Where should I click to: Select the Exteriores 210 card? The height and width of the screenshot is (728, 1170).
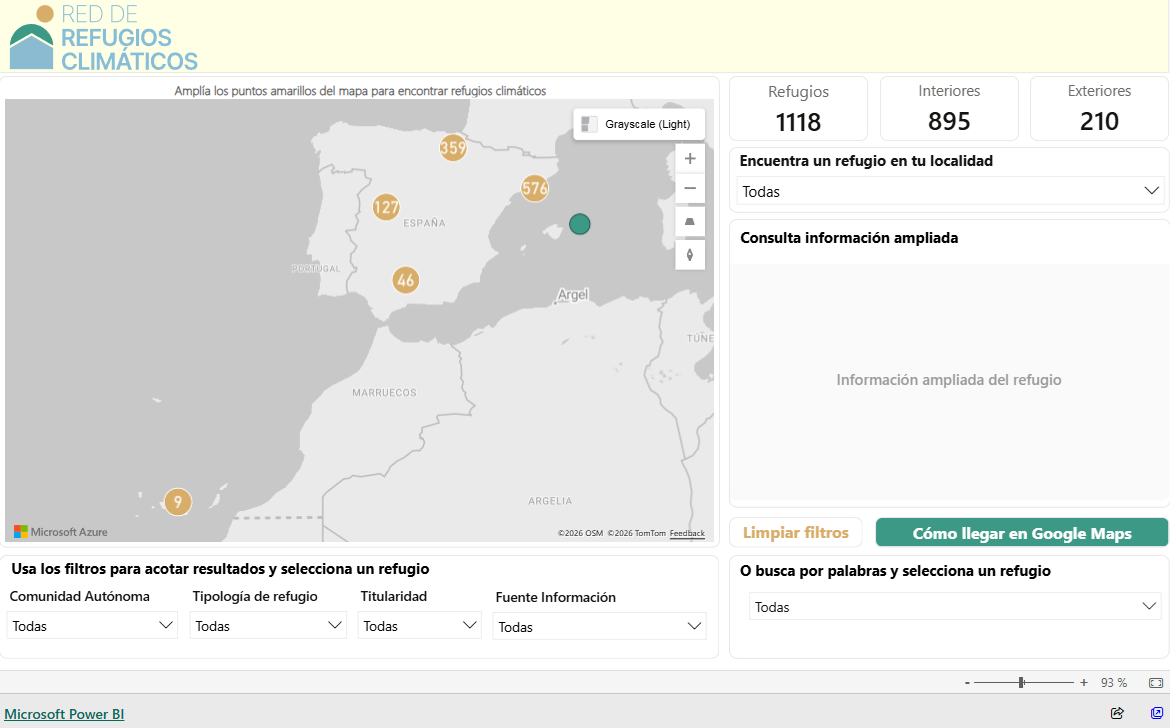tap(1099, 108)
